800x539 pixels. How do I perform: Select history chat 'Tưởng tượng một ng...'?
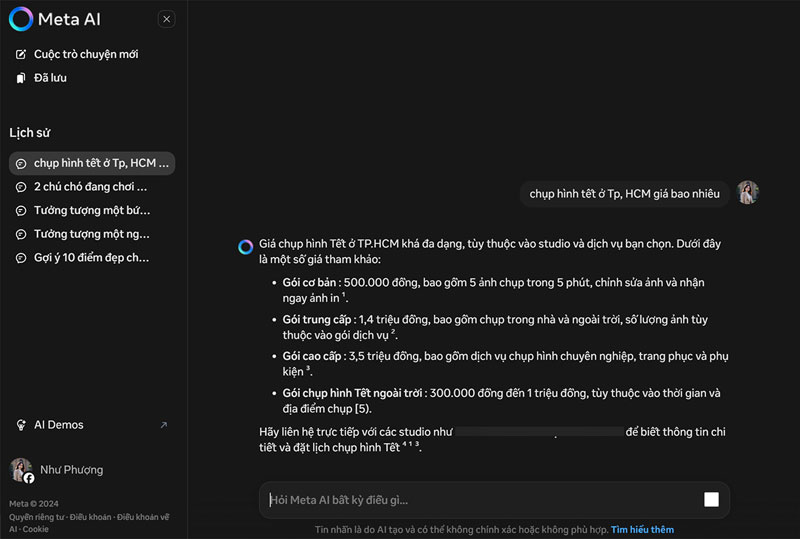(91, 234)
